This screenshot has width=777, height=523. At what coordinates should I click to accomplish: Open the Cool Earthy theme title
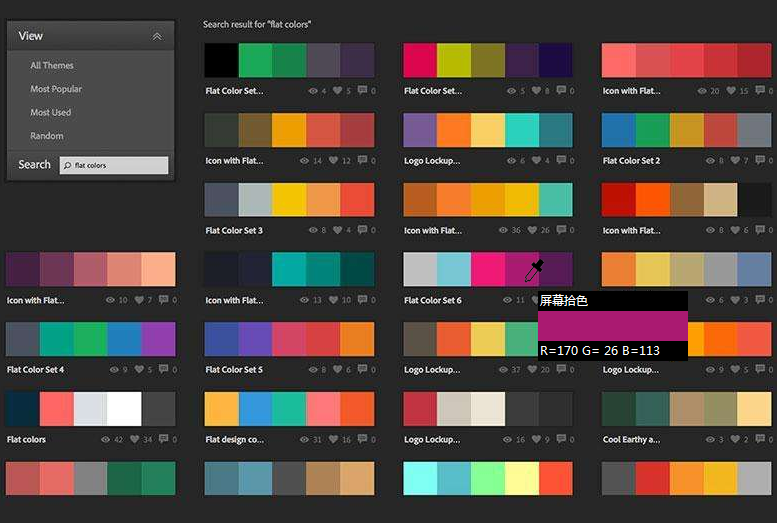[x=631, y=440]
